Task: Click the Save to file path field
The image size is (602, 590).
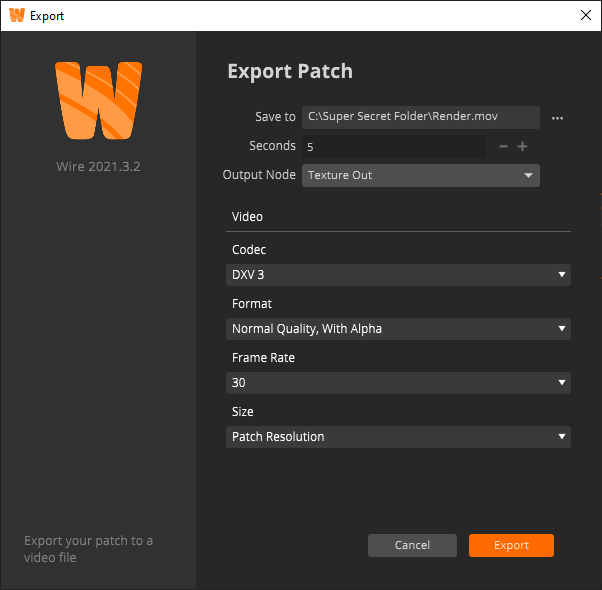Action: click(x=420, y=118)
